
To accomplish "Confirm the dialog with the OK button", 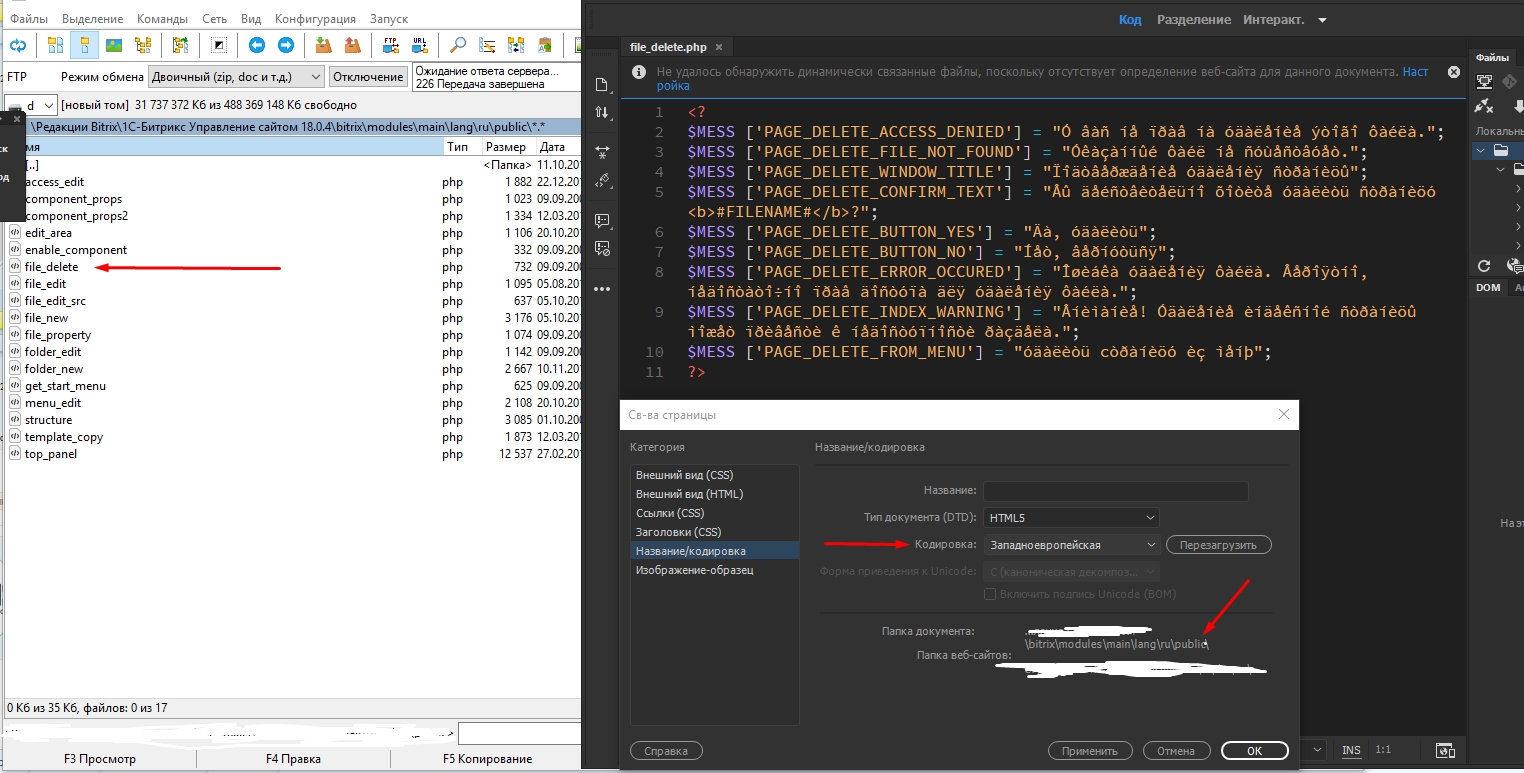I will (1254, 751).
